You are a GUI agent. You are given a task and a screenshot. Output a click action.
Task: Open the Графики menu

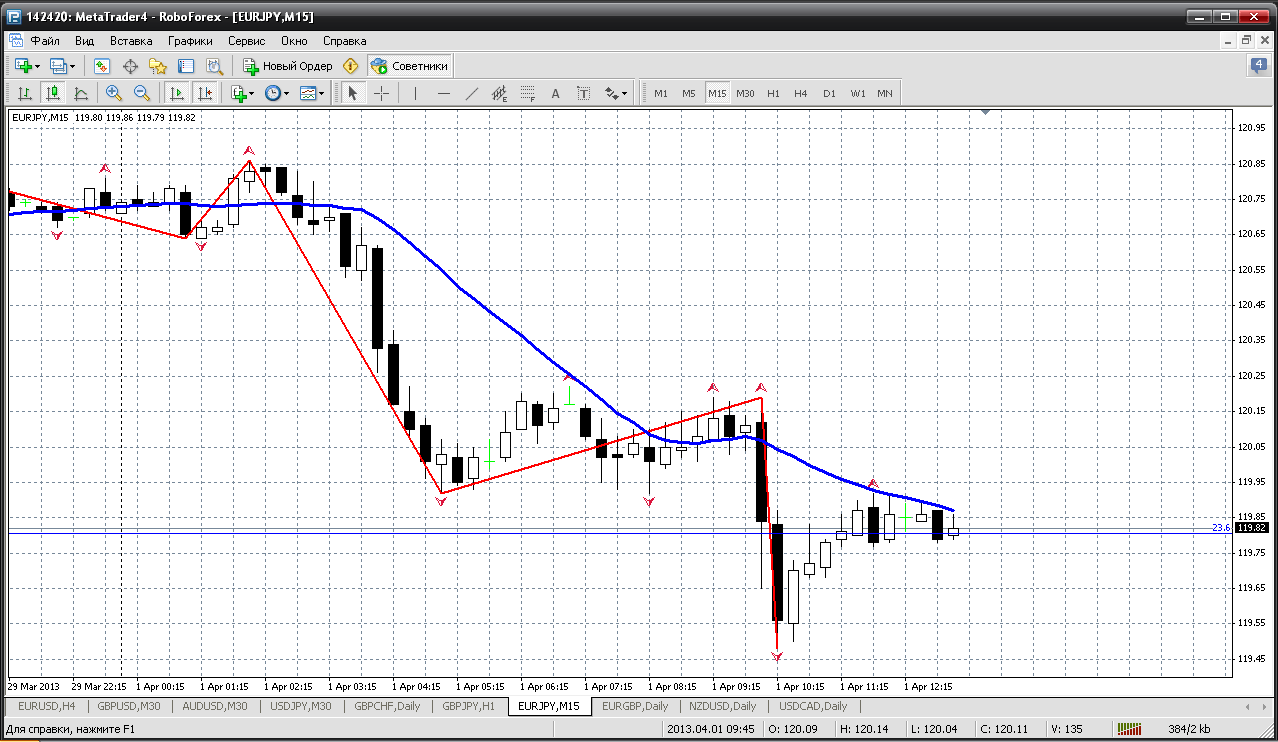coord(190,41)
